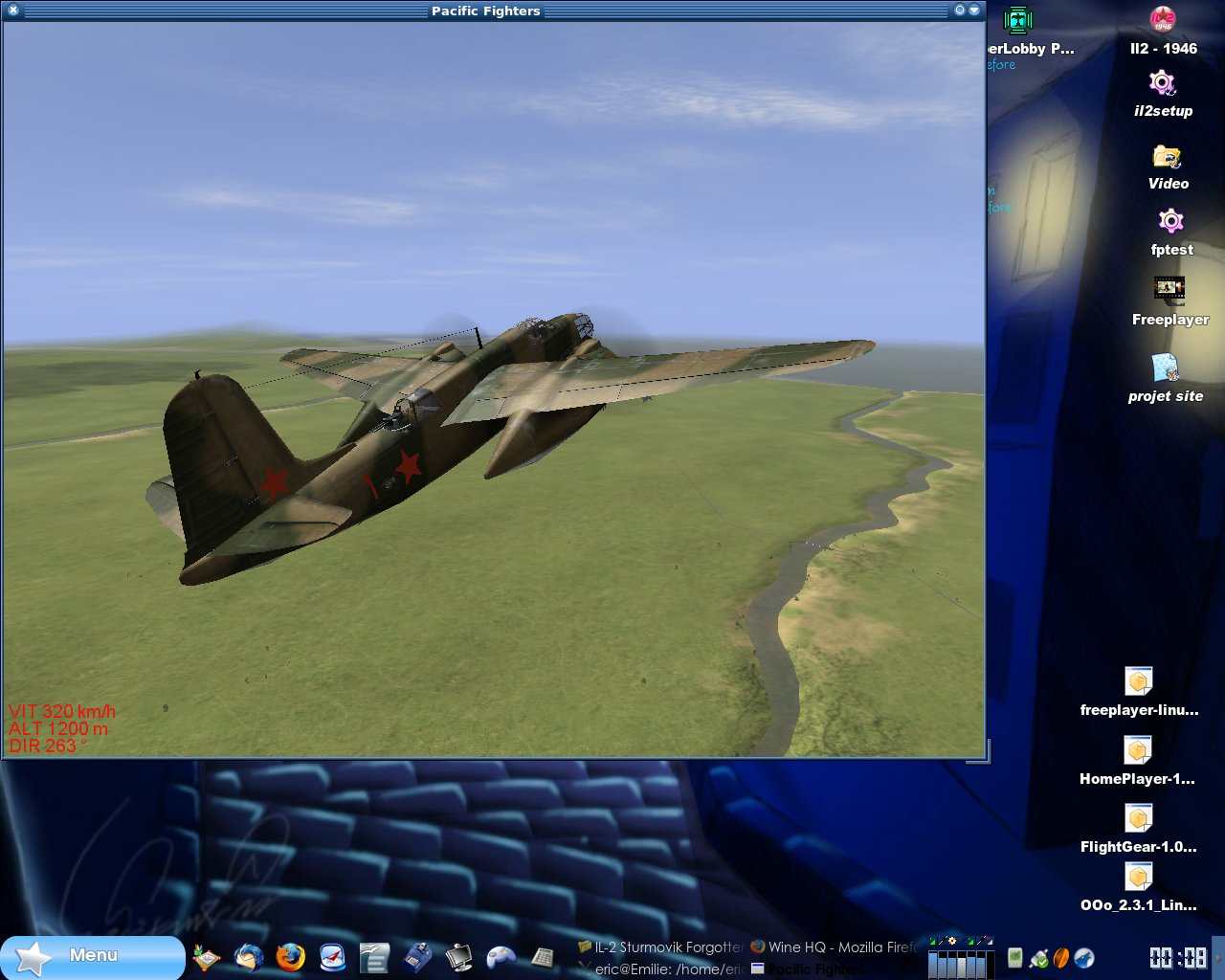Click the orange oval tray icon

(1061, 957)
